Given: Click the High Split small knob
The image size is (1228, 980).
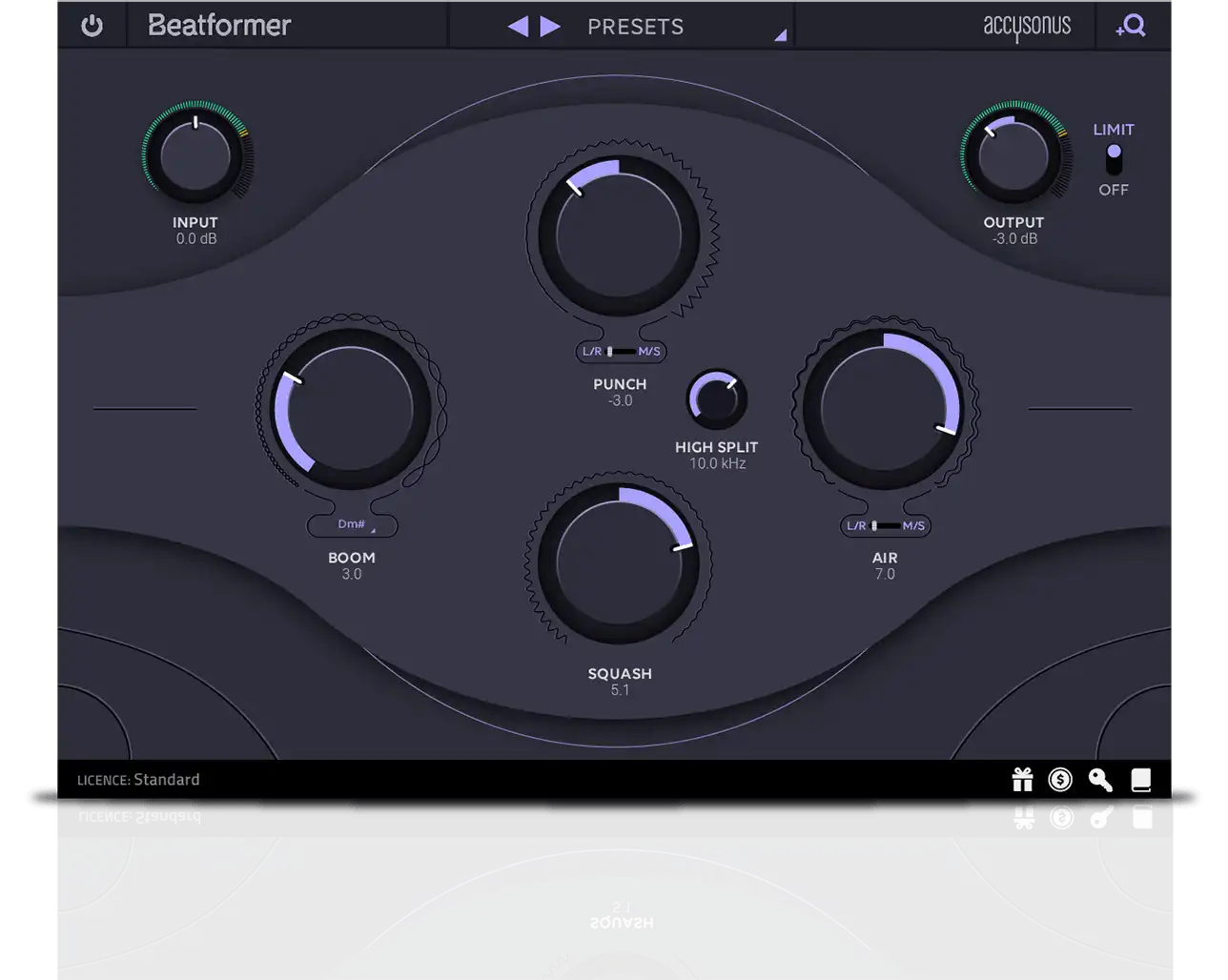Looking at the screenshot, I should tap(717, 399).
